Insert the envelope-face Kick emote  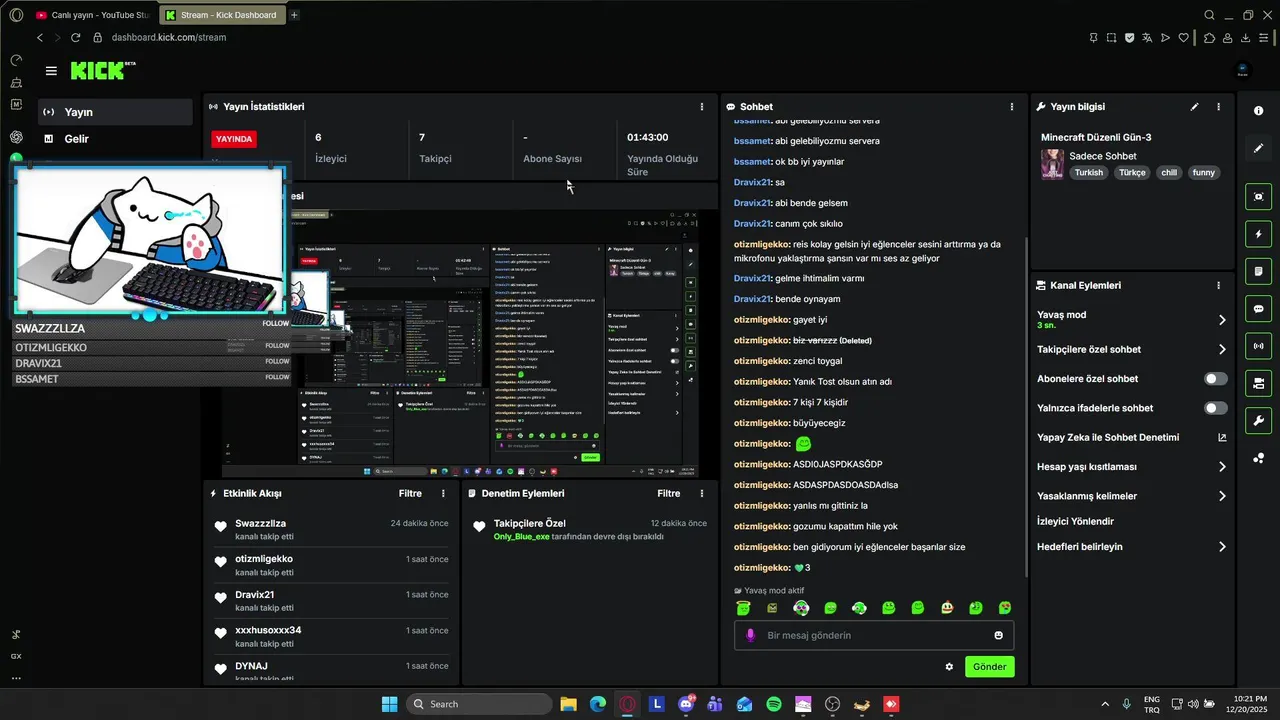pos(772,608)
